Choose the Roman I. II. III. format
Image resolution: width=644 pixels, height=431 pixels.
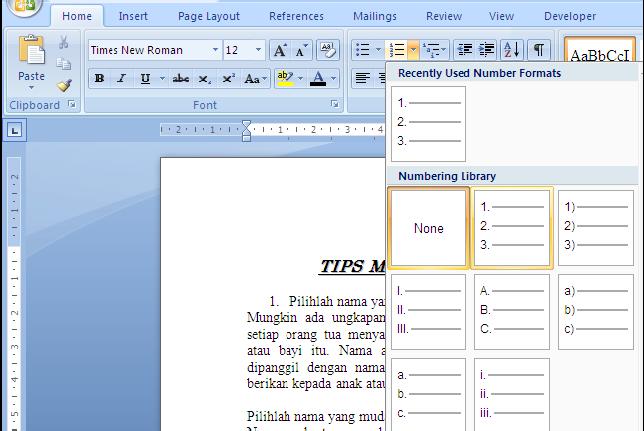tap(428, 311)
